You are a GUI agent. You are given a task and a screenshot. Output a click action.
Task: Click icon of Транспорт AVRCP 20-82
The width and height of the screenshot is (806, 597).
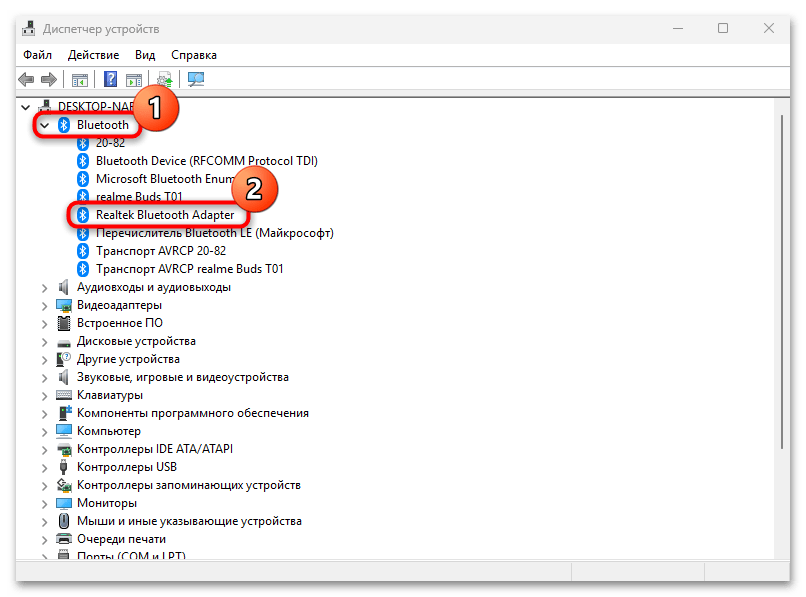[x=83, y=251]
